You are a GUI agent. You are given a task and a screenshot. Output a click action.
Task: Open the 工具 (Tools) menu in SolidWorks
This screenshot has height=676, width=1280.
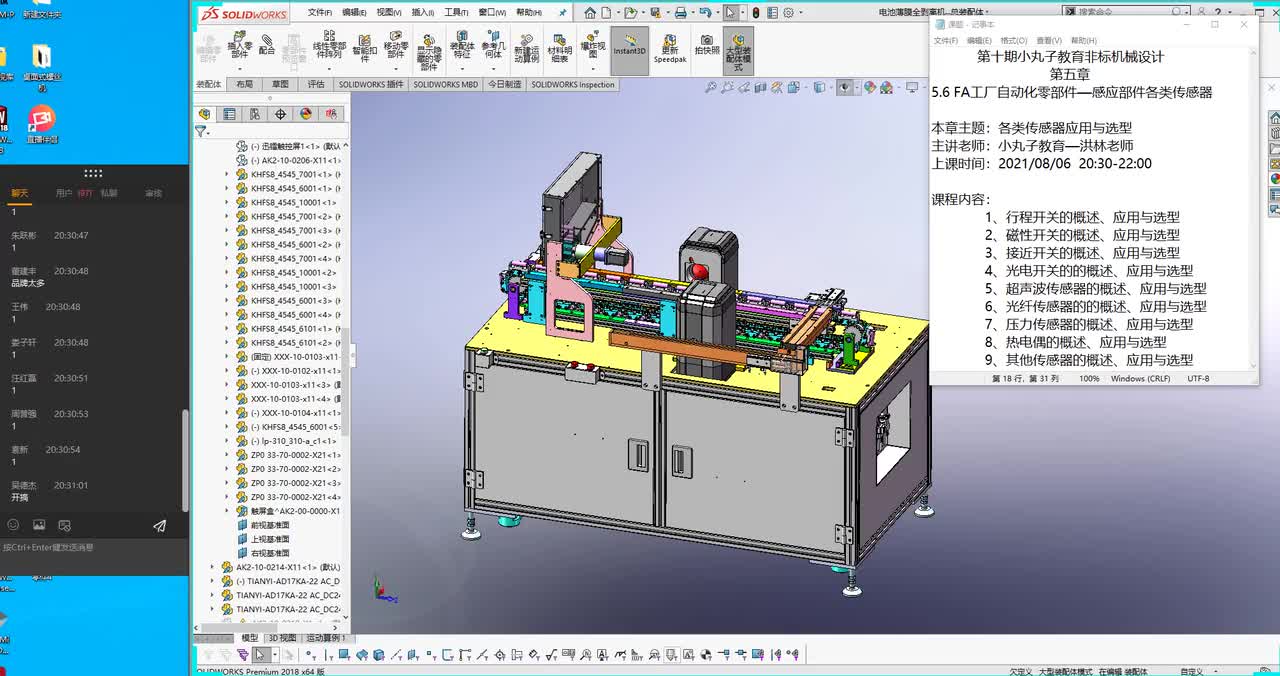coord(456,13)
